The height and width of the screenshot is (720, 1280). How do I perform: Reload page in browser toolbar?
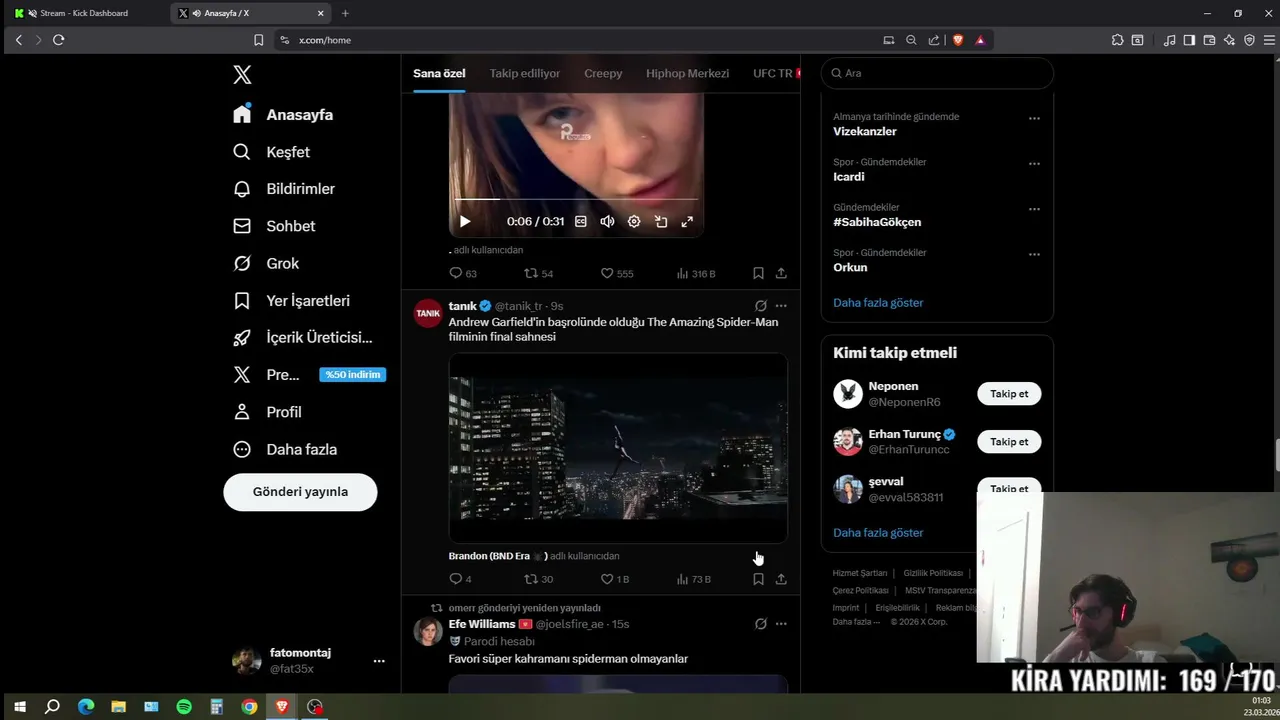[58, 40]
